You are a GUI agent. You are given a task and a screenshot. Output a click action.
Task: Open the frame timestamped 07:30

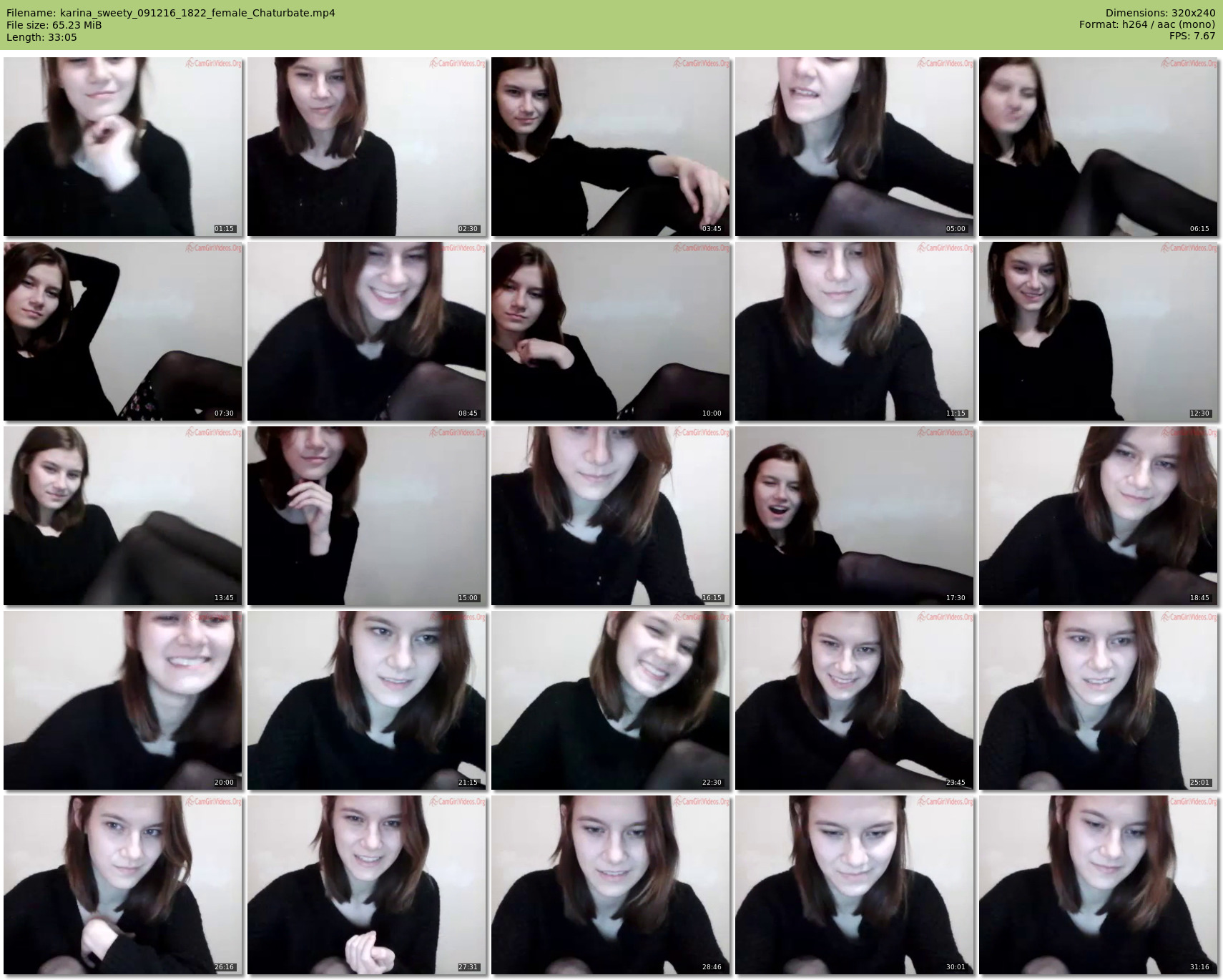point(122,330)
